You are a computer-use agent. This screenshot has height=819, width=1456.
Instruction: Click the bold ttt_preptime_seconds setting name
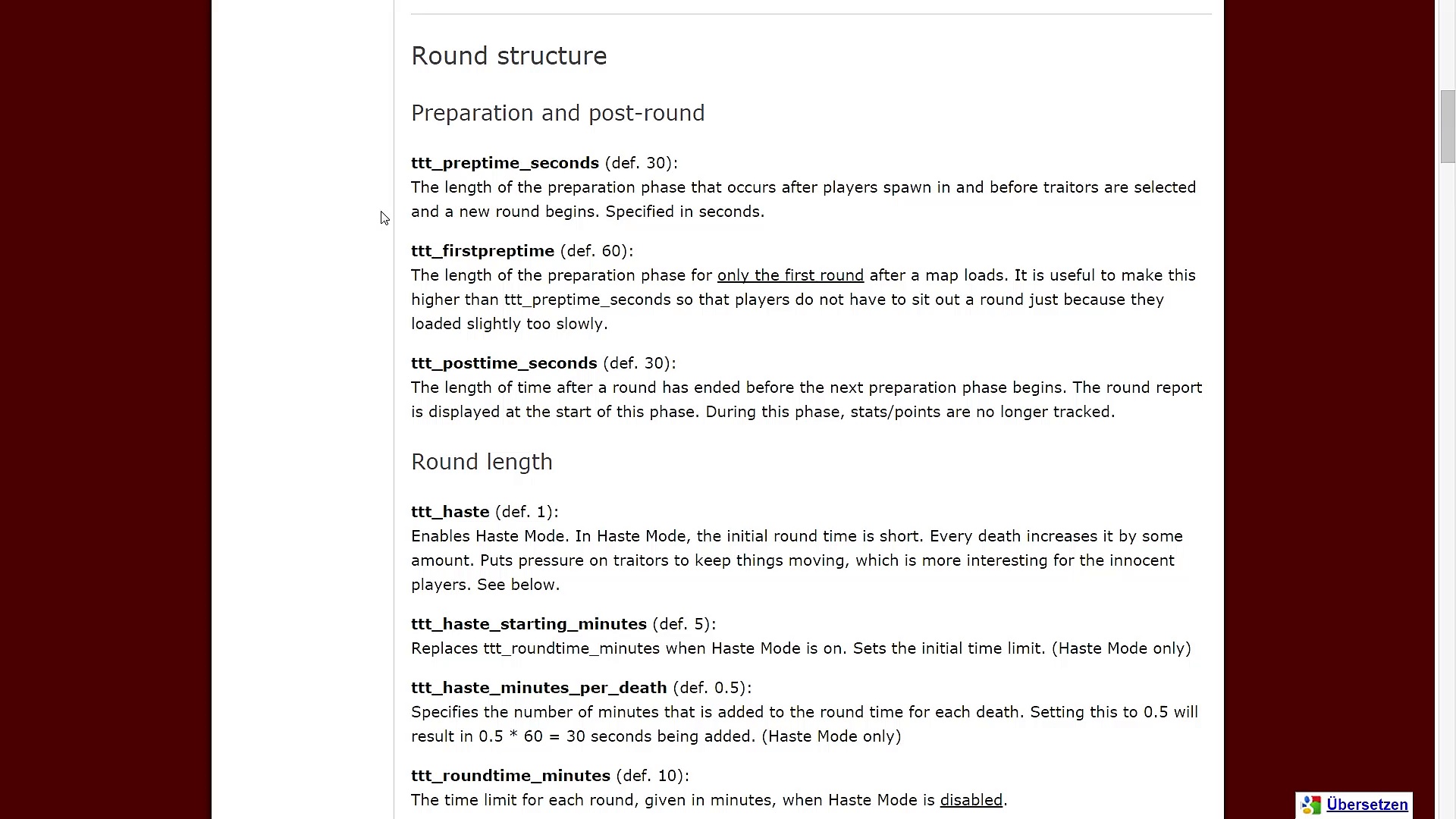pyautogui.click(x=504, y=163)
